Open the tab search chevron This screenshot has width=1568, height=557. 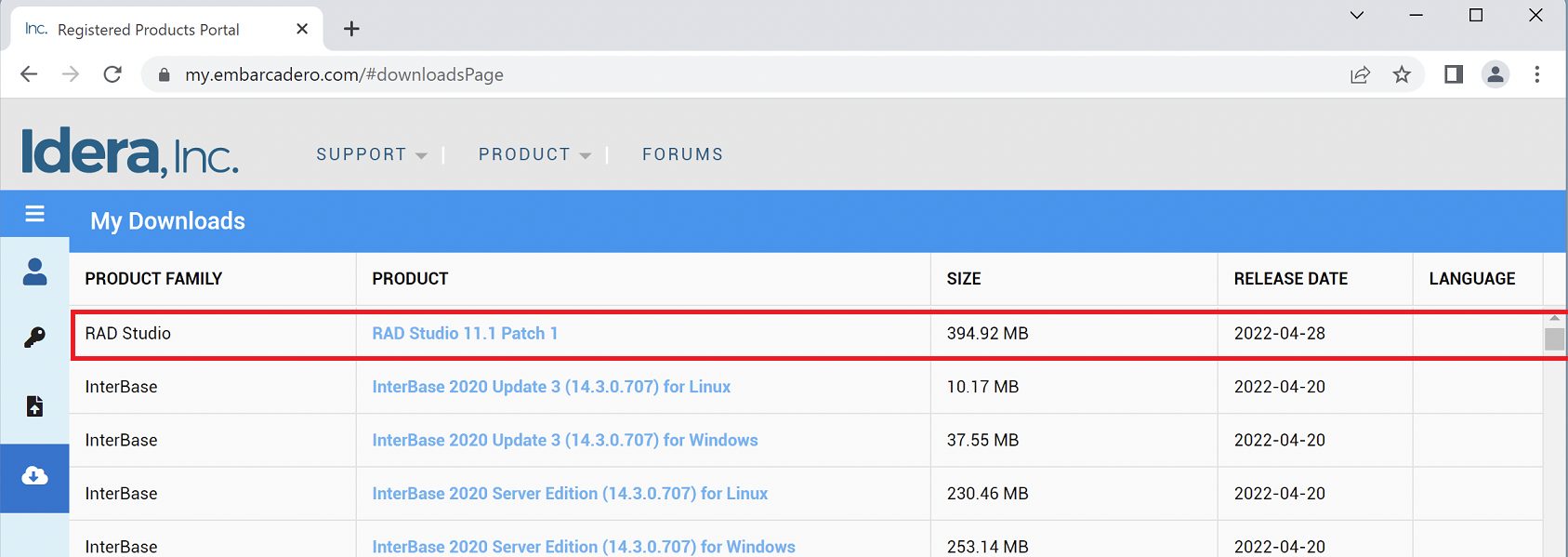(x=1357, y=15)
